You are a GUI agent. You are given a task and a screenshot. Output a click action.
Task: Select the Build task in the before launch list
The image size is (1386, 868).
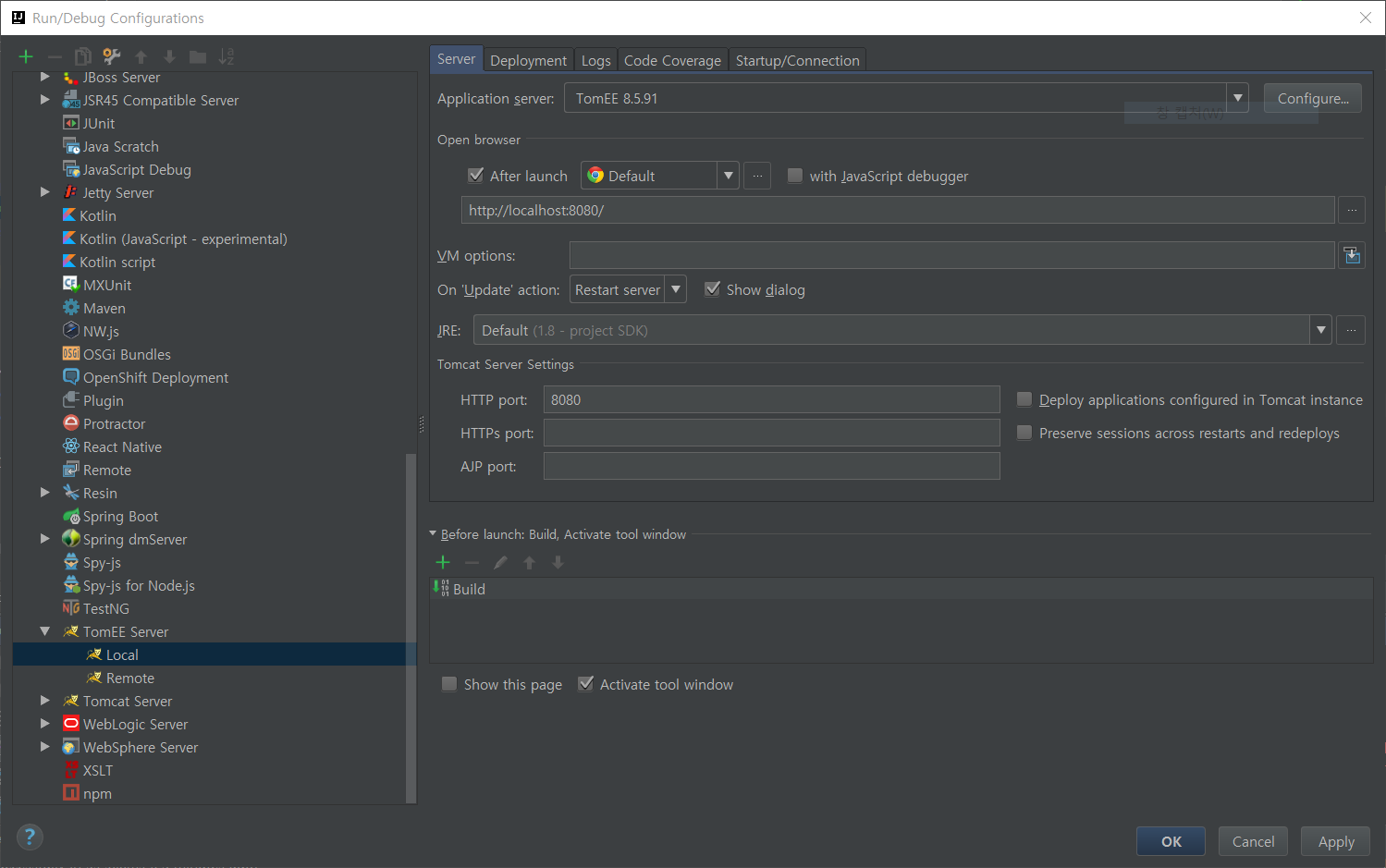(902, 589)
